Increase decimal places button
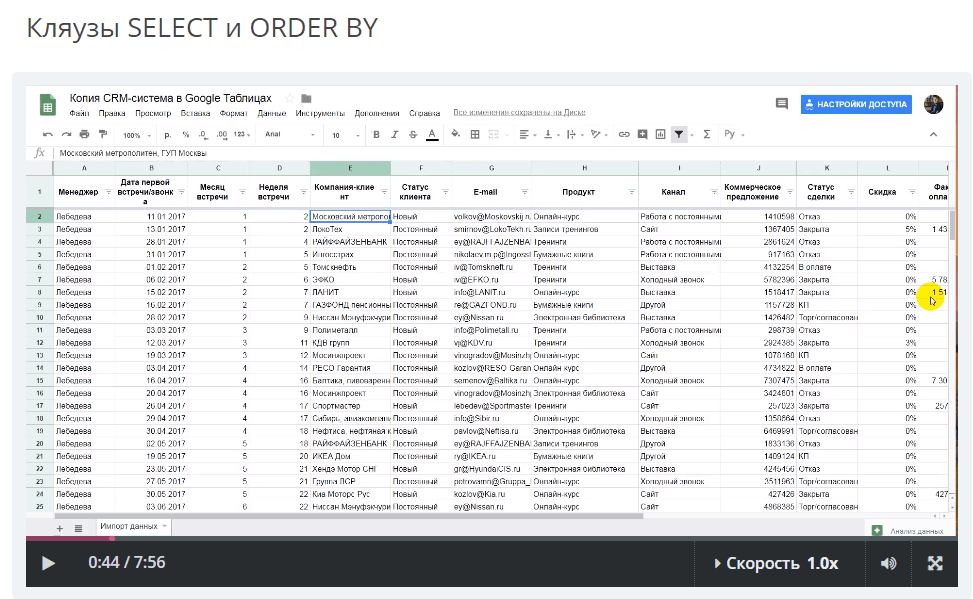Screen dimensions: 973x599 (x=222, y=135)
